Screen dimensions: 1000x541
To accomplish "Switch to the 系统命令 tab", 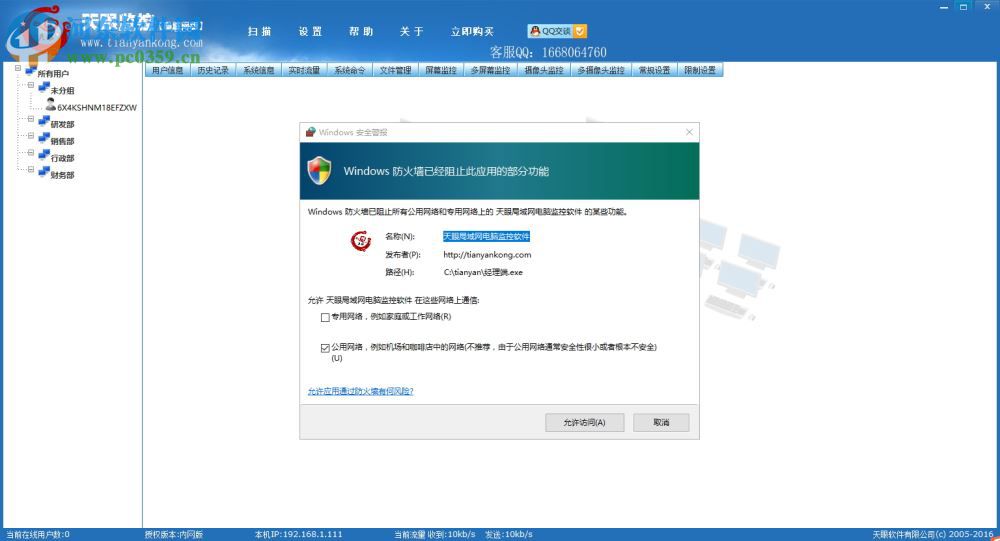I will [x=350, y=70].
